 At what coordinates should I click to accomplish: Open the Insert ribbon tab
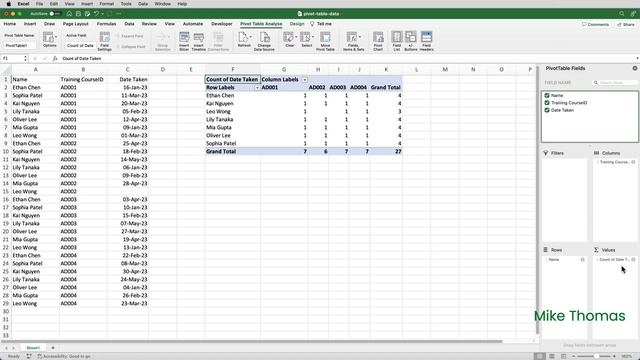pos(30,24)
